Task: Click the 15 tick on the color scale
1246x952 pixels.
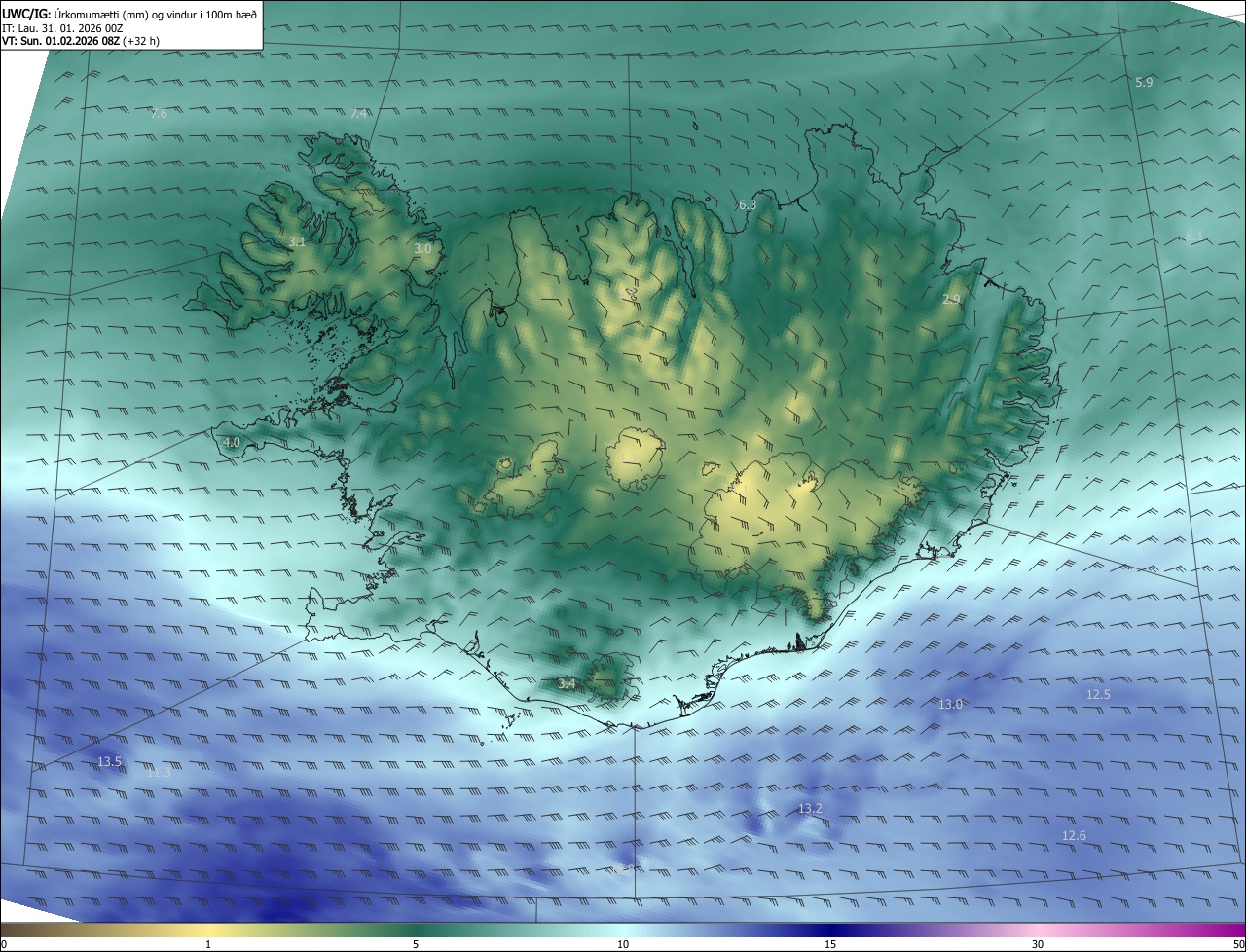Action: [830, 944]
